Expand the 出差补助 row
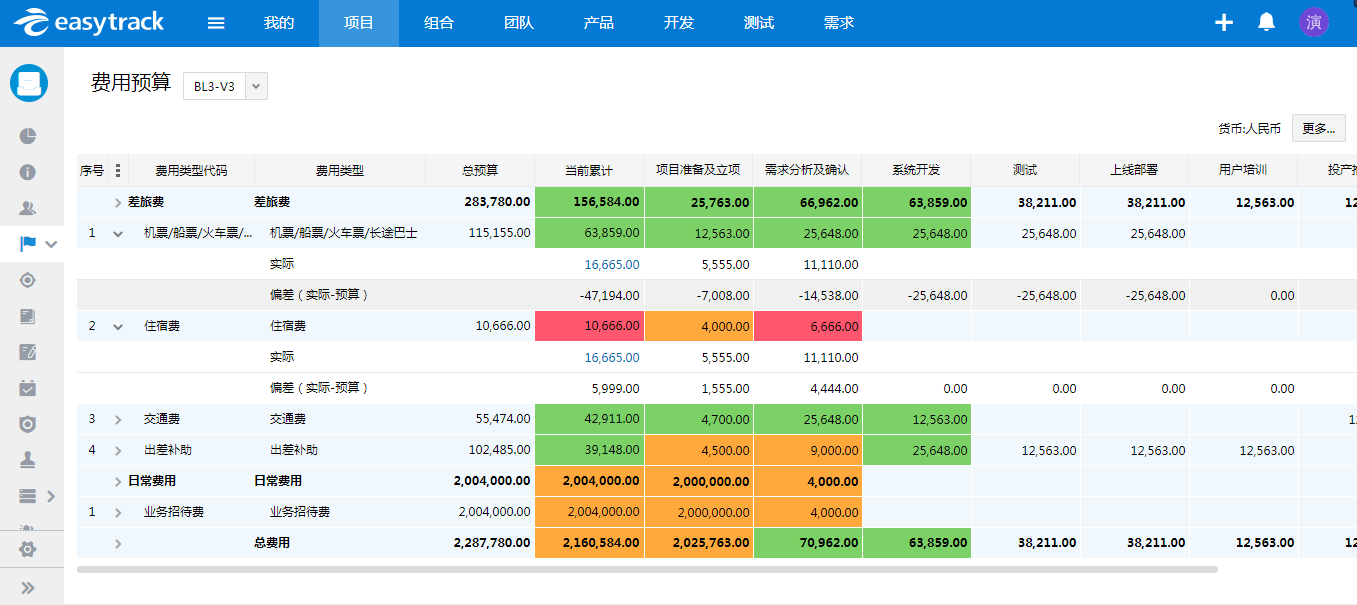 click(118, 451)
